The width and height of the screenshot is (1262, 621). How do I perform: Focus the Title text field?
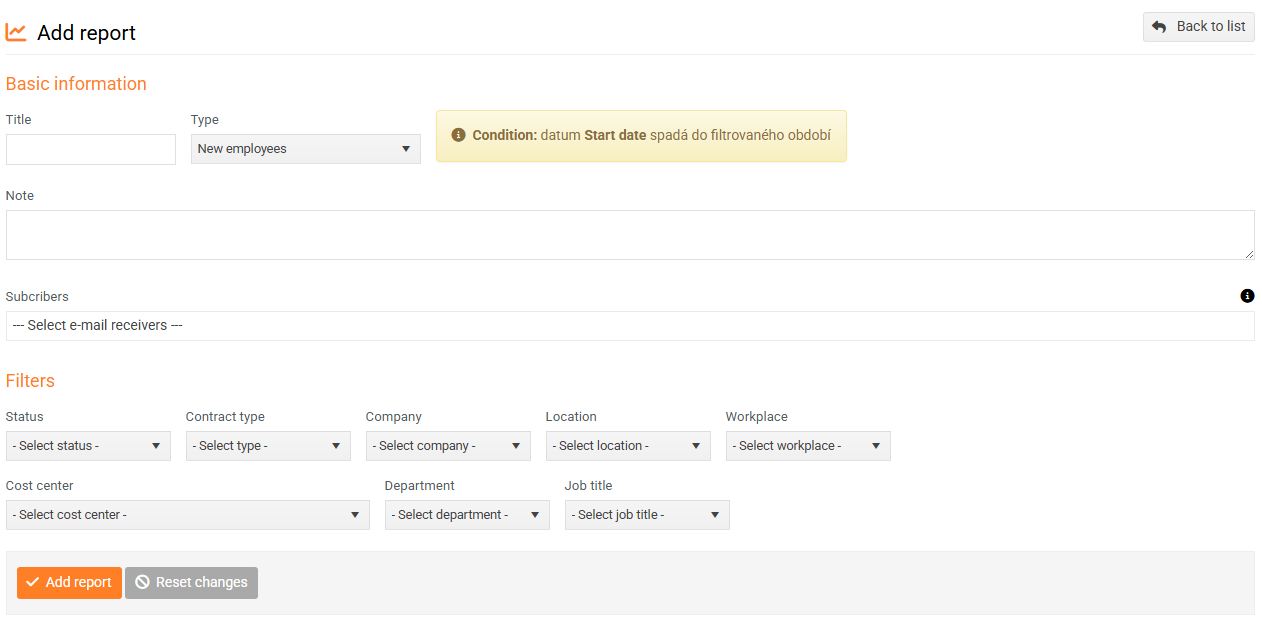click(91, 150)
